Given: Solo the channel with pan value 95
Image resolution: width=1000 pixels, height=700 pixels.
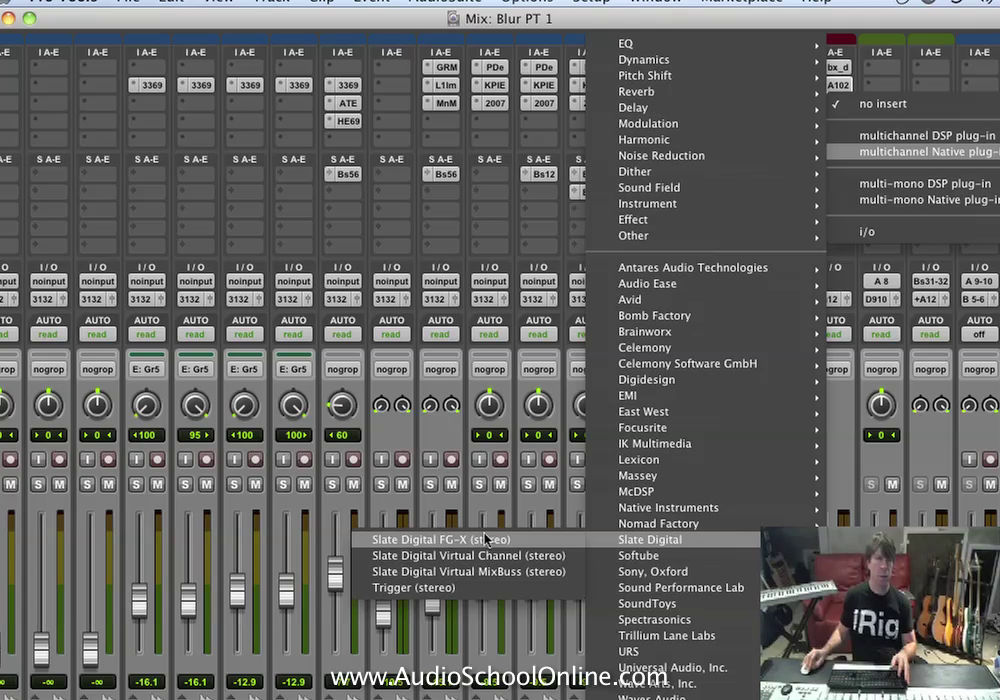Looking at the screenshot, I should (x=186, y=485).
